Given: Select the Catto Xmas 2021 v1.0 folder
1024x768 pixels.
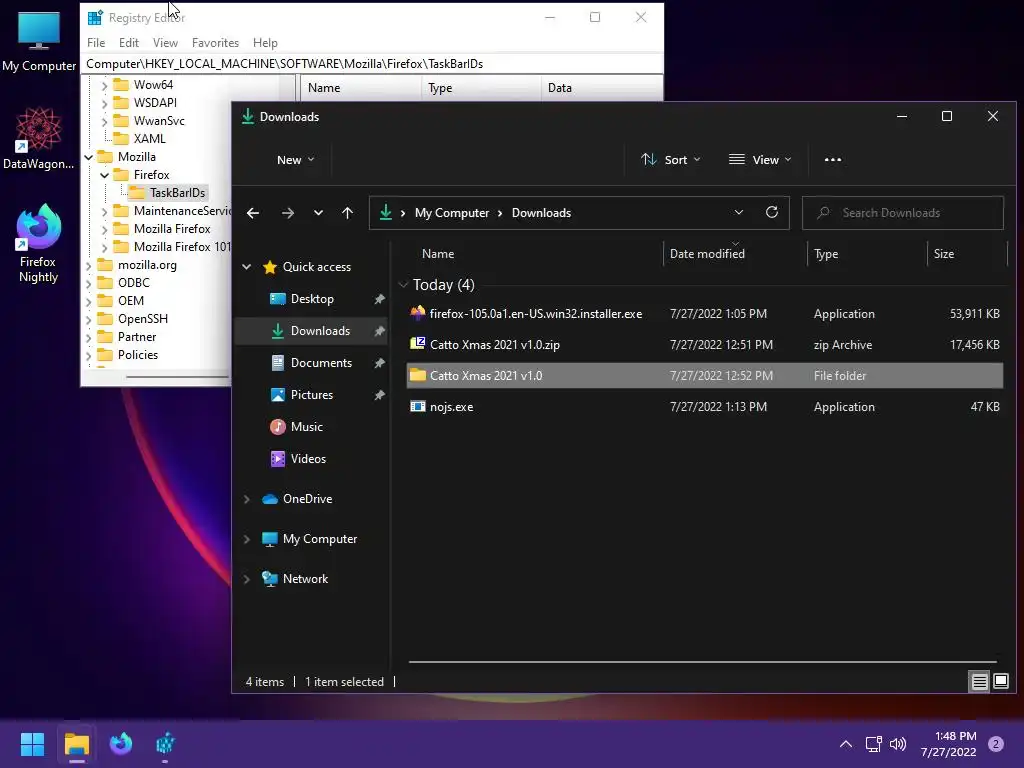Looking at the screenshot, I should (704, 376).
